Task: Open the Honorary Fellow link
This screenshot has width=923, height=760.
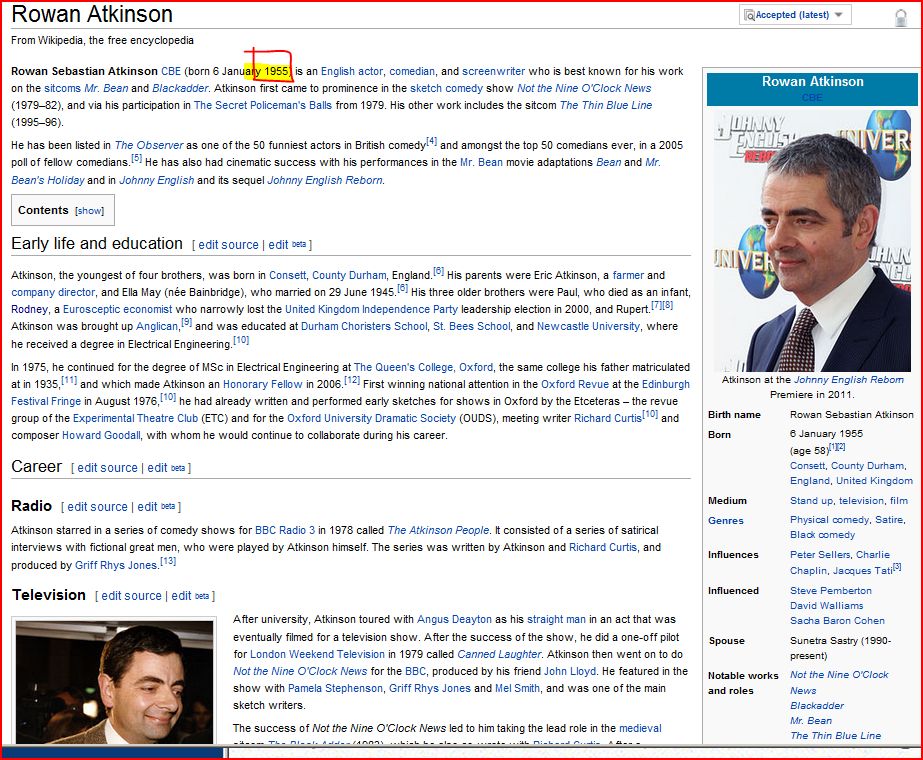Action: coord(263,384)
